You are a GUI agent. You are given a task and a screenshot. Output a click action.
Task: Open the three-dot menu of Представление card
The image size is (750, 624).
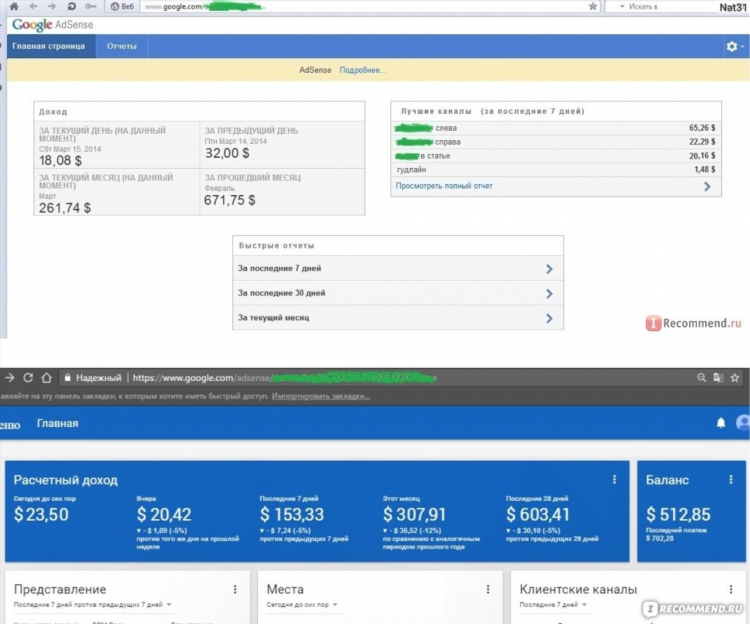point(235,590)
